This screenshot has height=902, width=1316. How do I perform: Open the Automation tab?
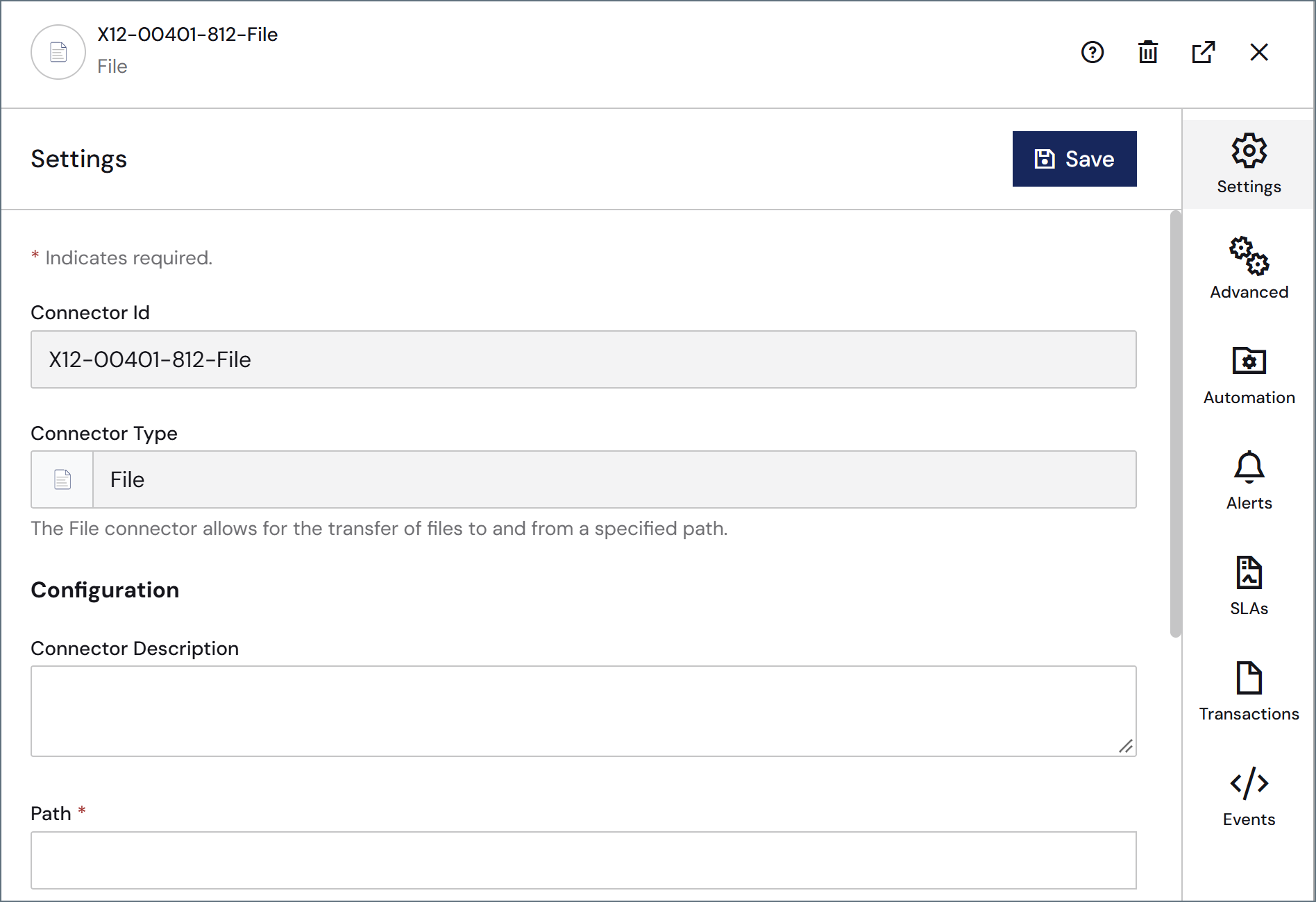click(1249, 375)
